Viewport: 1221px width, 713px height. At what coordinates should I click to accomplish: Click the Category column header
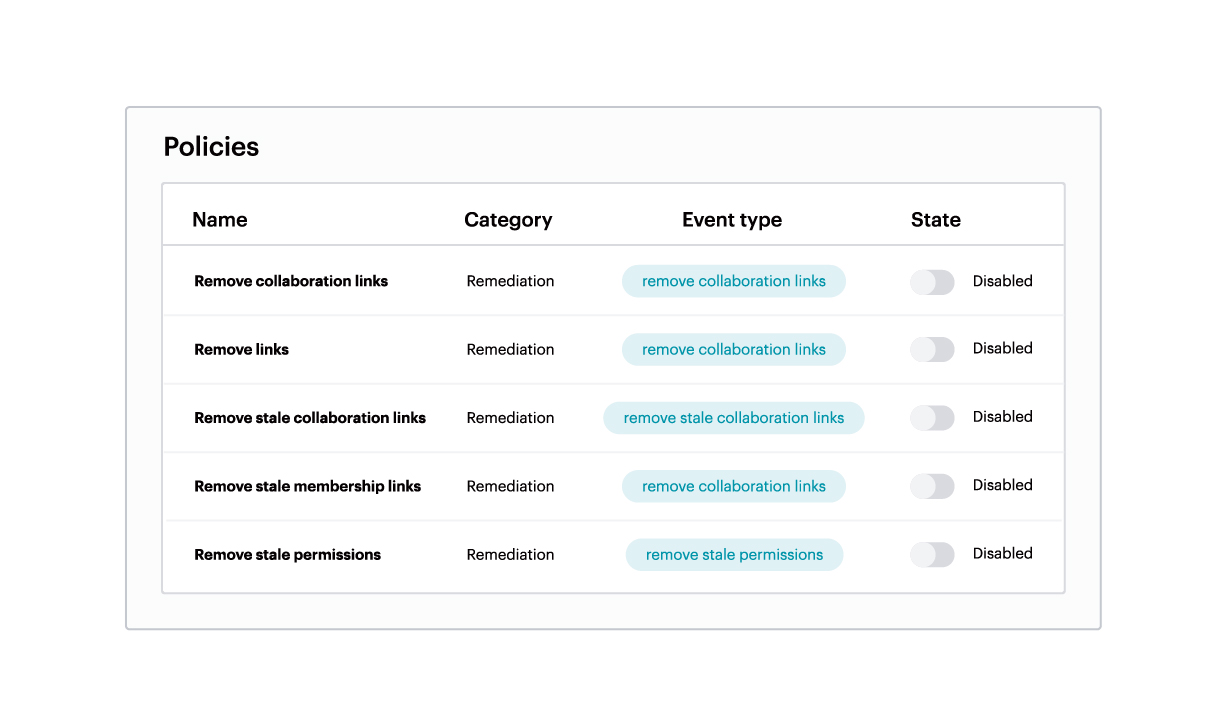tap(507, 220)
